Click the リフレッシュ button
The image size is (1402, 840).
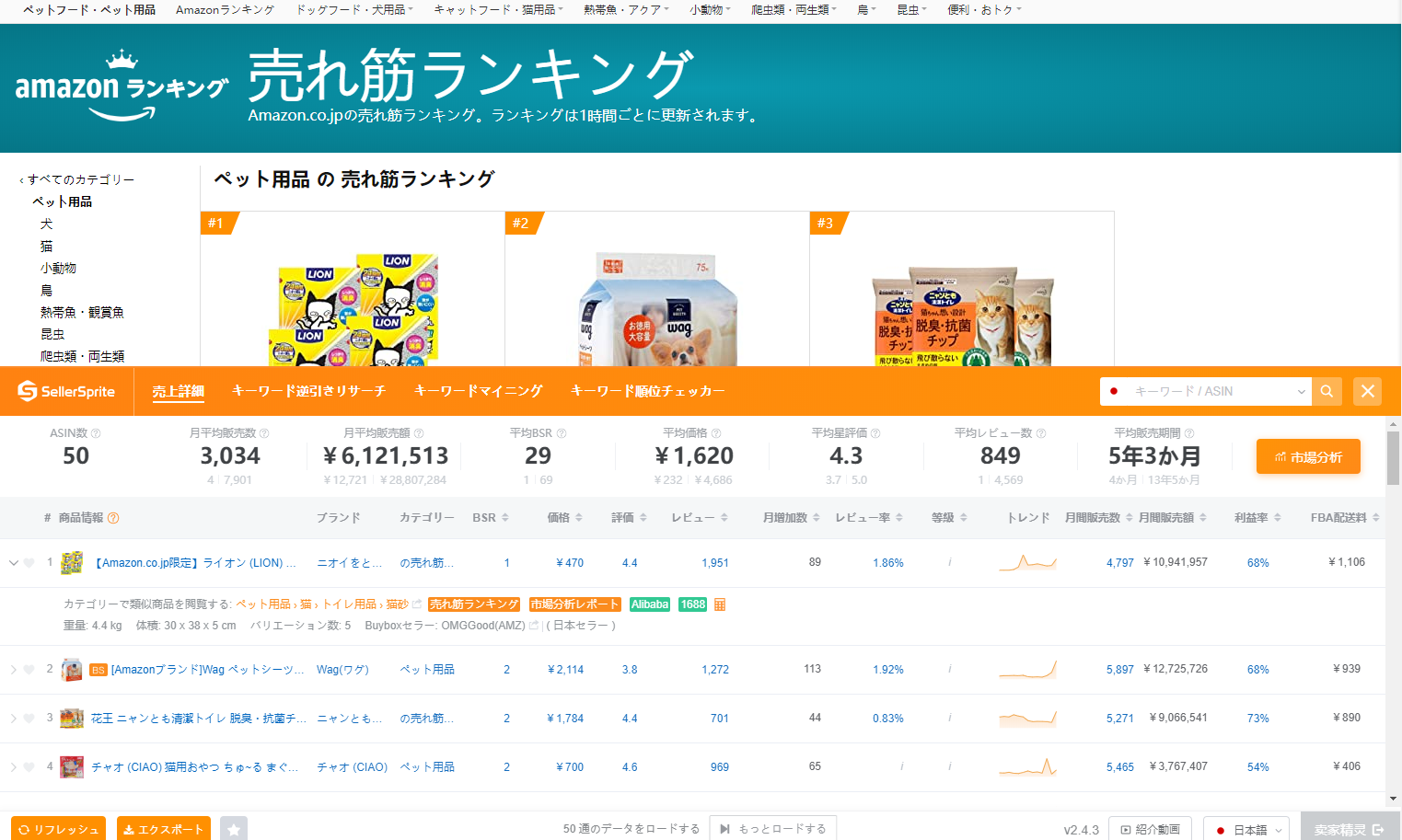pos(58,830)
